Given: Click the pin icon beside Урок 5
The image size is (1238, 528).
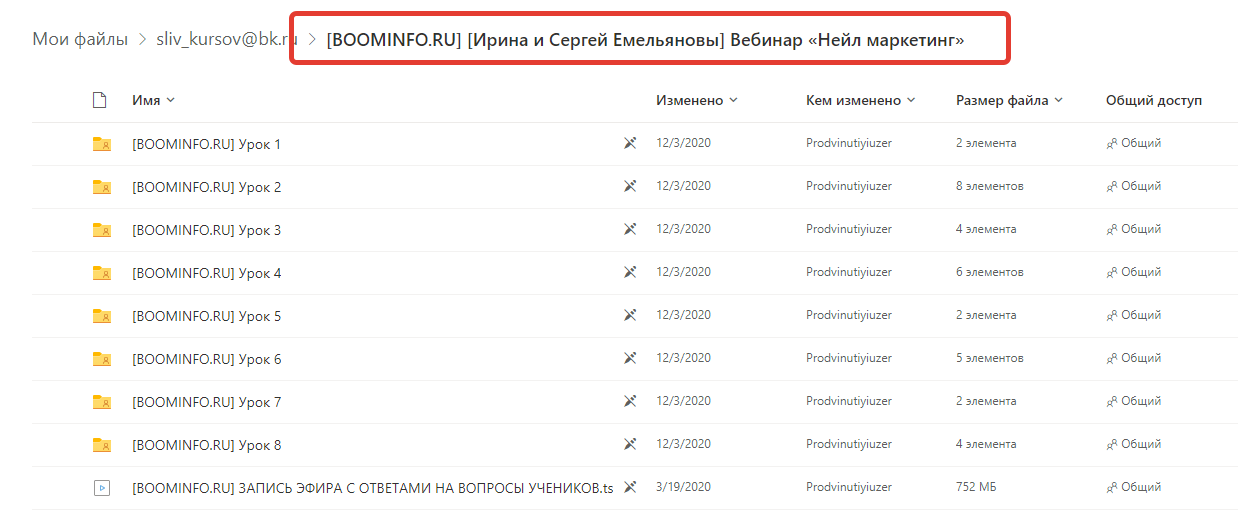Looking at the screenshot, I should click(630, 315).
